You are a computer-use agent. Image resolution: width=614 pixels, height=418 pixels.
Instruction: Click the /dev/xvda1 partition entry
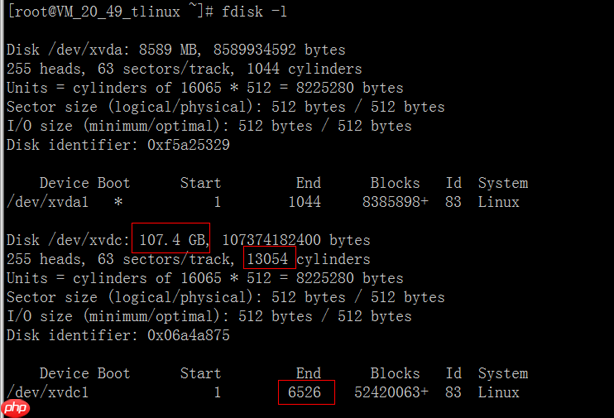47,202
